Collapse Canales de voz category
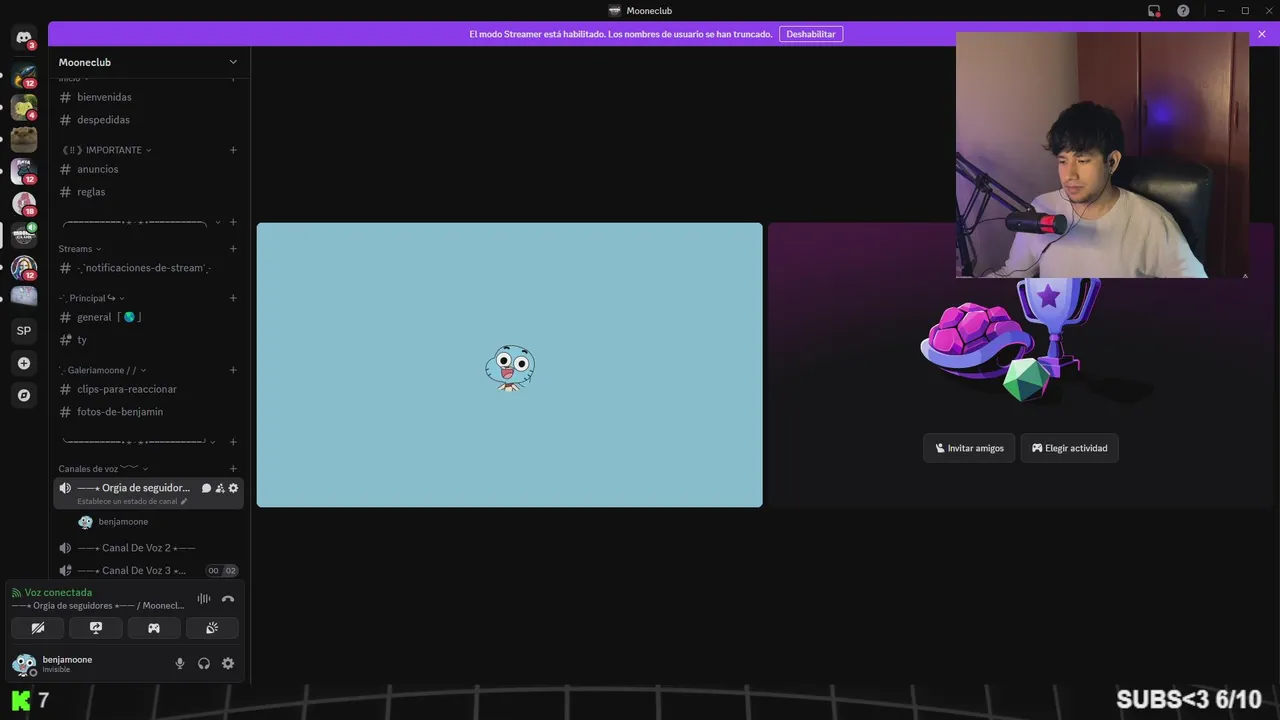1280x720 pixels. click(103, 469)
